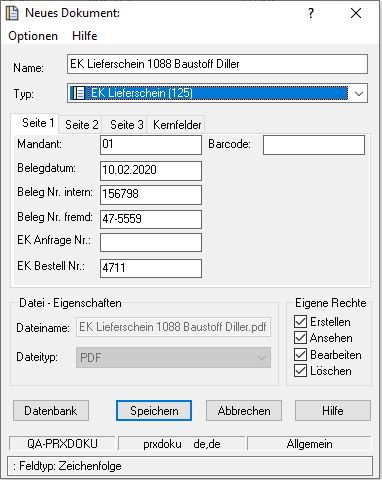Viewport: 382px width, 480px height.
Task: Open the Optionen menu
Action: (33, 36)
